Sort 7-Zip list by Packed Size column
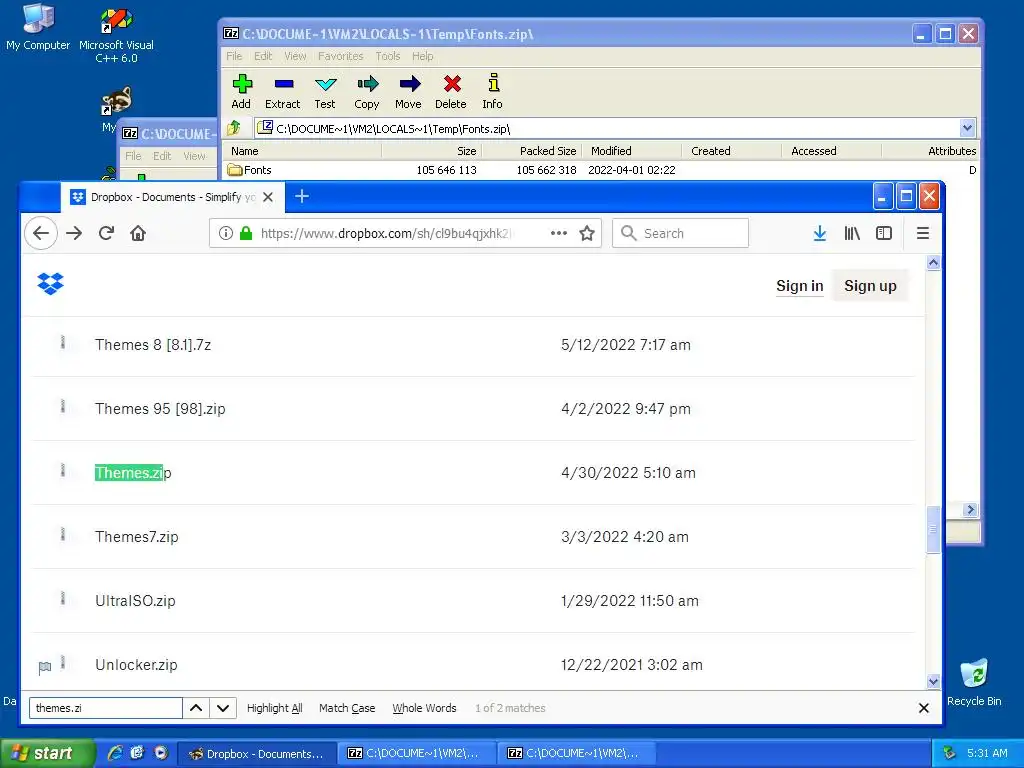 [x=532, y=151]
